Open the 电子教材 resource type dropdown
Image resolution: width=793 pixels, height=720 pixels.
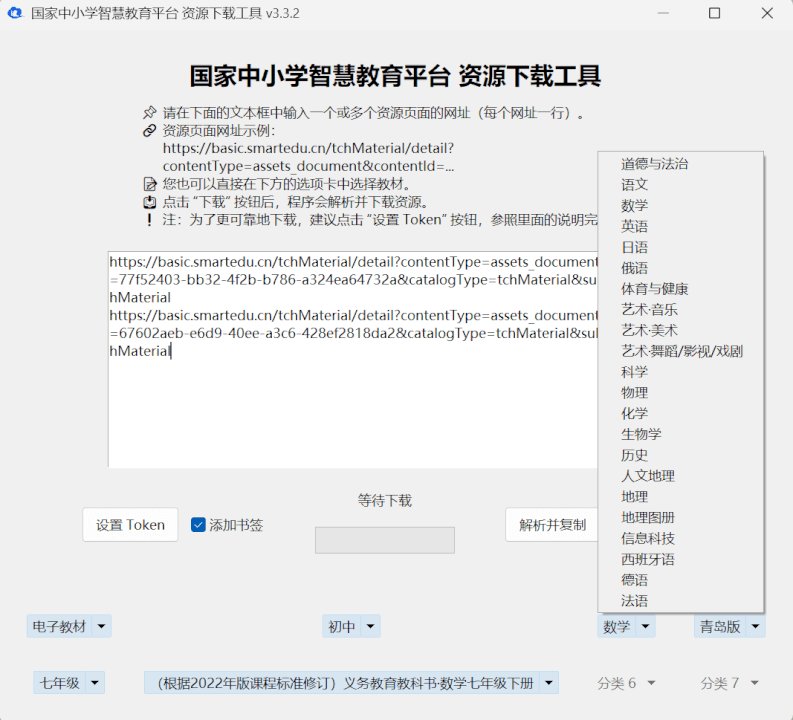(69, 626)
